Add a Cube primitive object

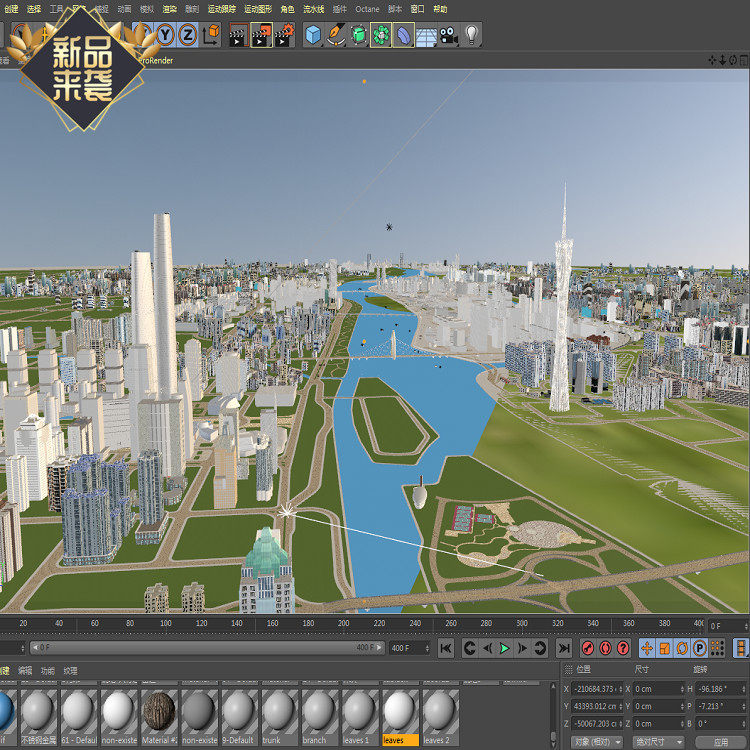tap(313, 35)
